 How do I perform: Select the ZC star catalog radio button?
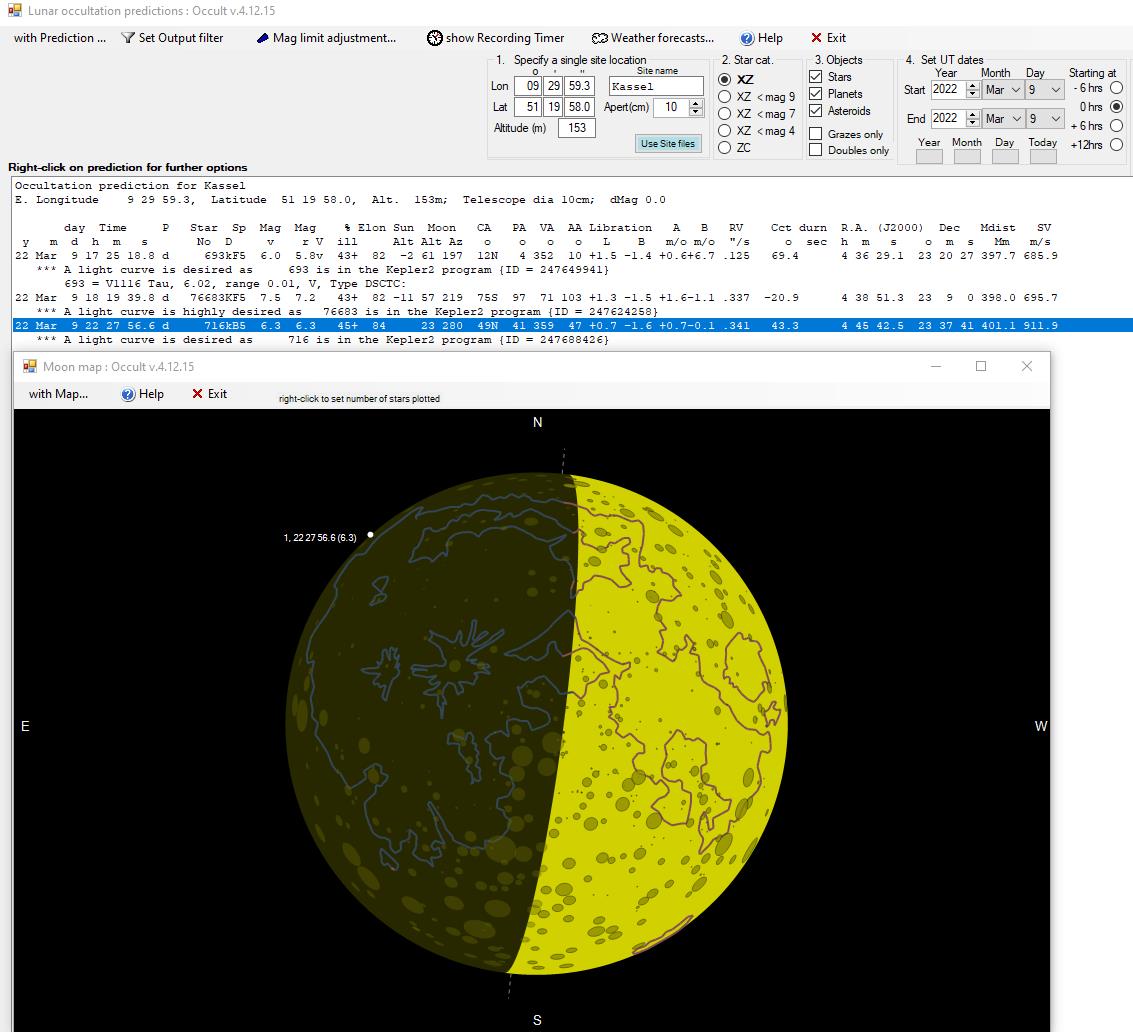tap(725, 148)
